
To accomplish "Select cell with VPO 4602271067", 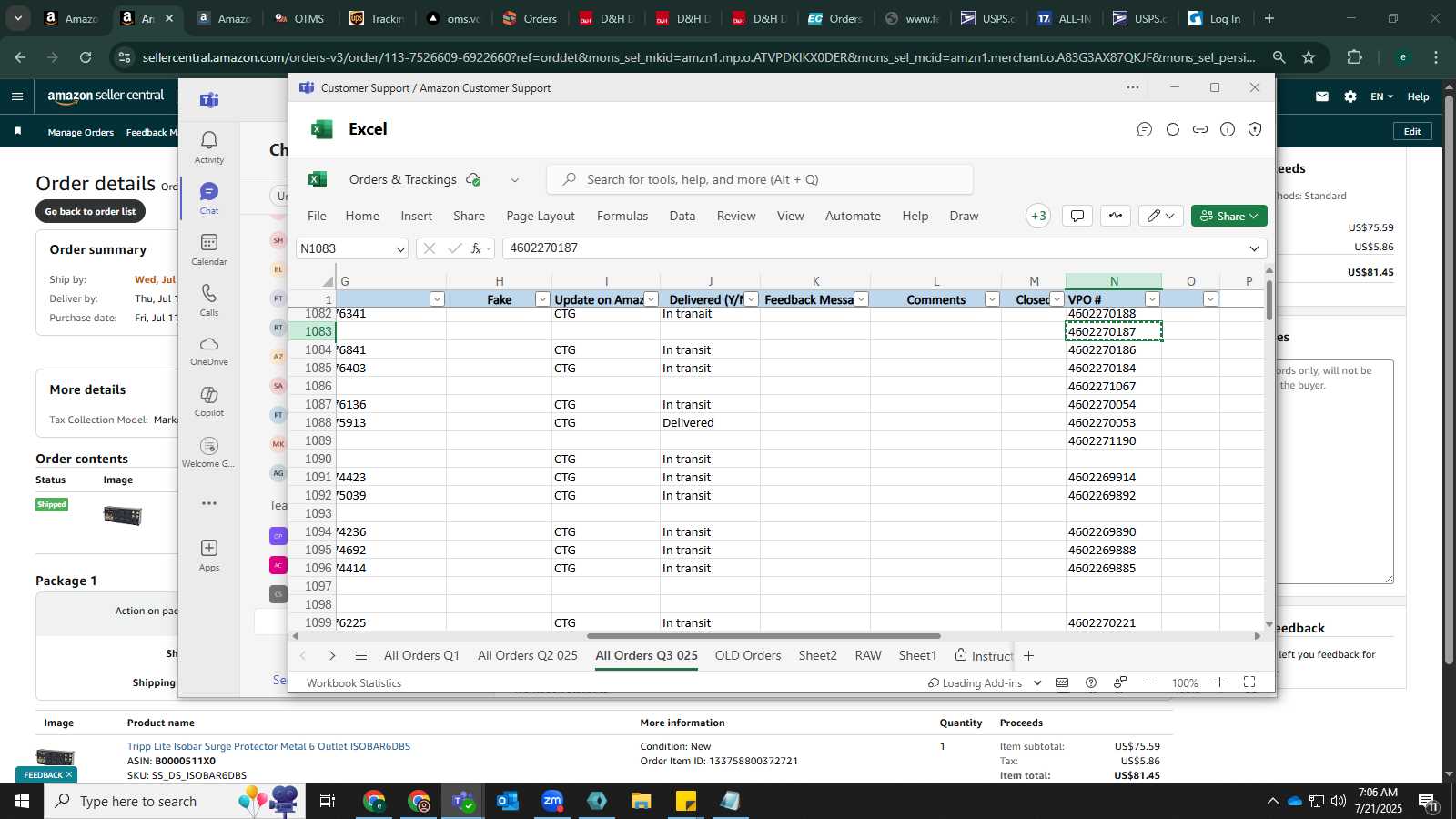I will coord(1113,386).
